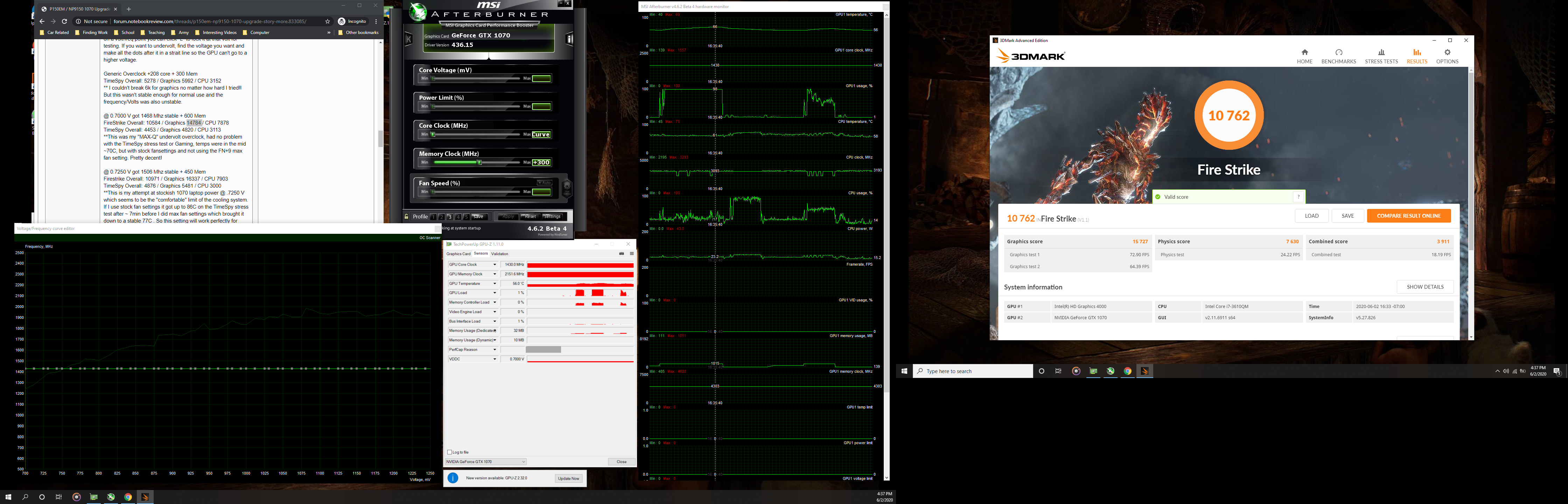The image size is (1568, 504).
Task: Click the Chrome back arrow
Action: [x=42, y=21]
